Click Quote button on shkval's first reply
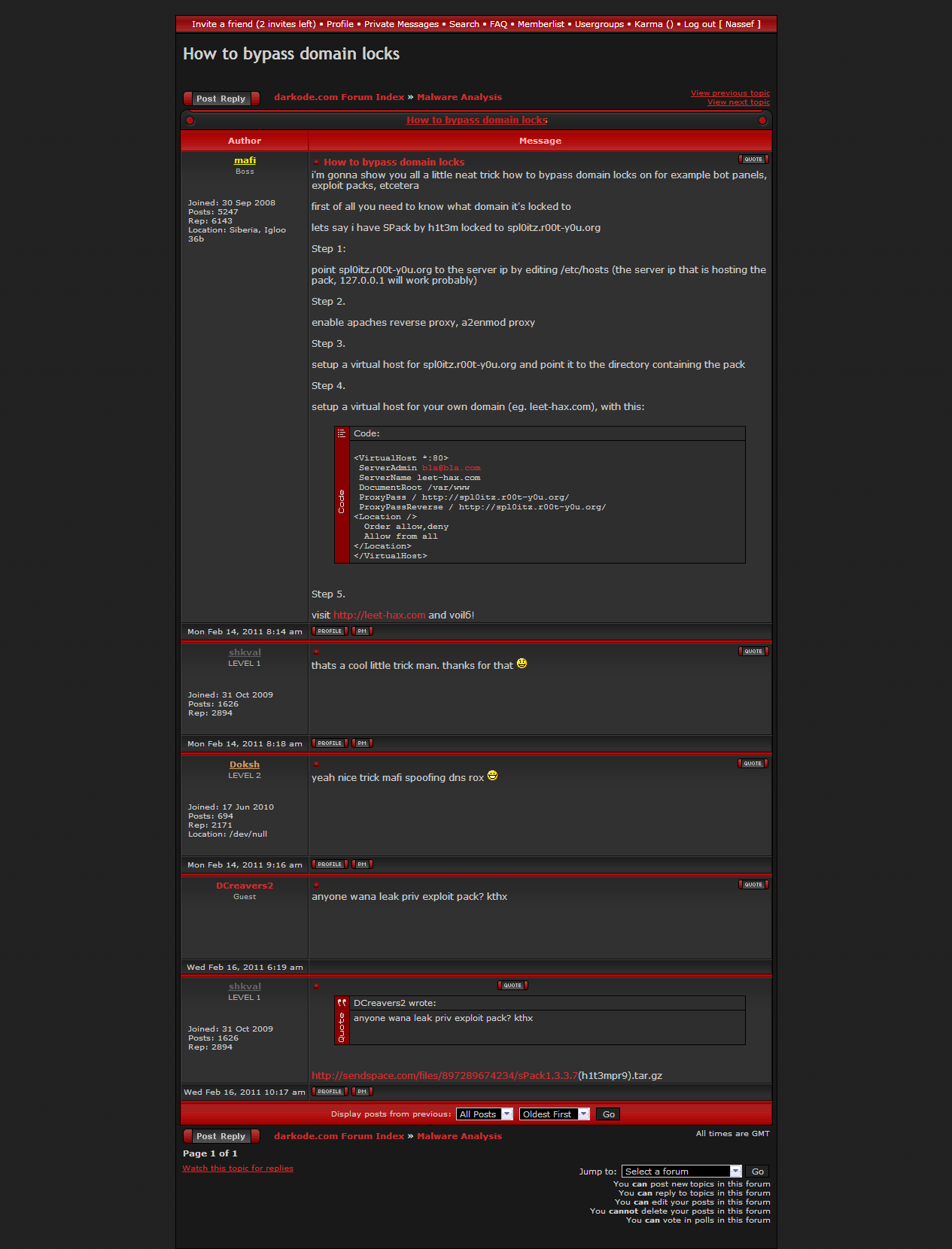Screen dimensions: 952x1249 [753, 652]
